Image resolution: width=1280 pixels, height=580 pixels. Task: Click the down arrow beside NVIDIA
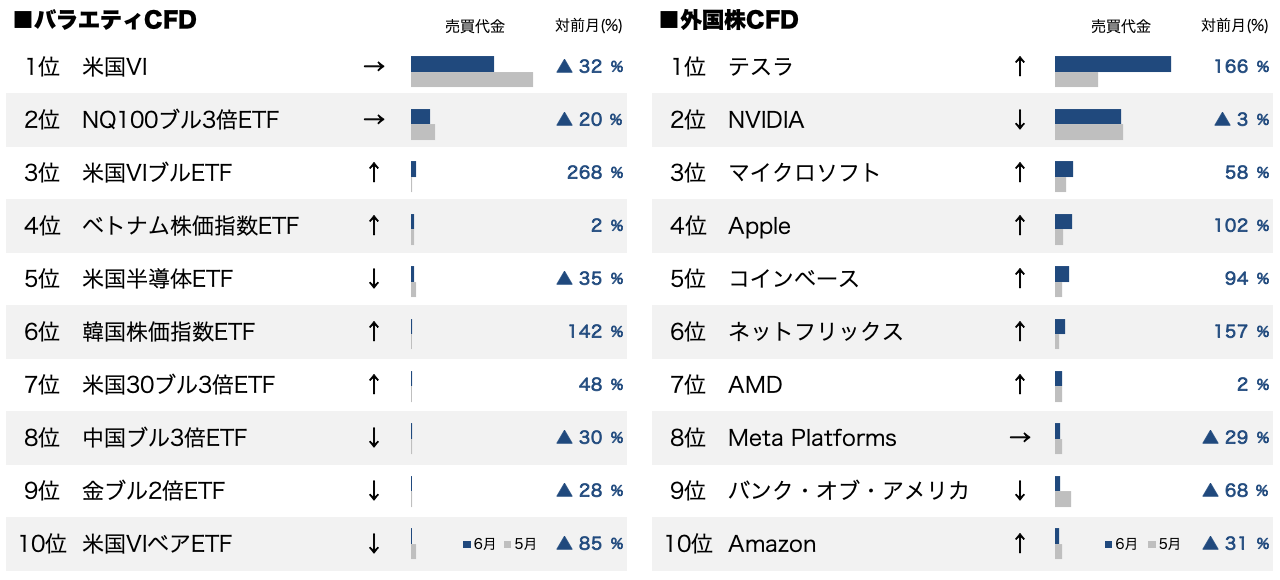pyautogui.click(x=1020, y=120)
